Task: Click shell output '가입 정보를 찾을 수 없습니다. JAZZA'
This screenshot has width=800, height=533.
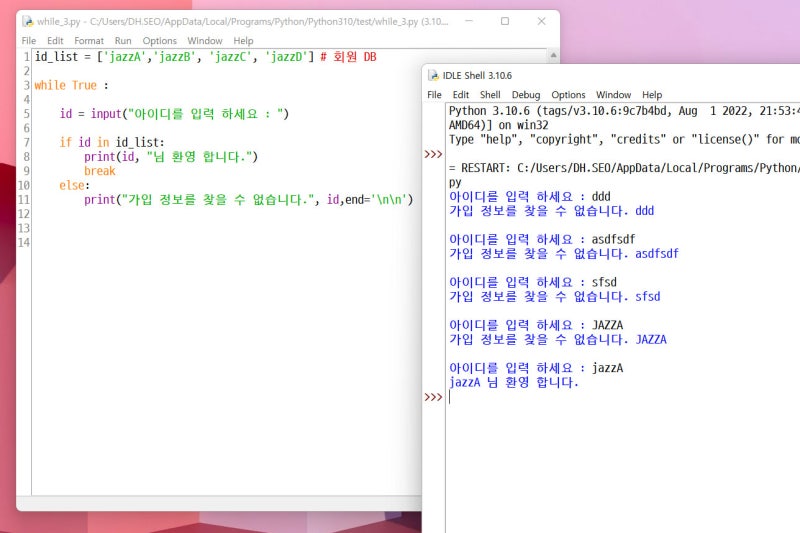Action: coord(558,339)
